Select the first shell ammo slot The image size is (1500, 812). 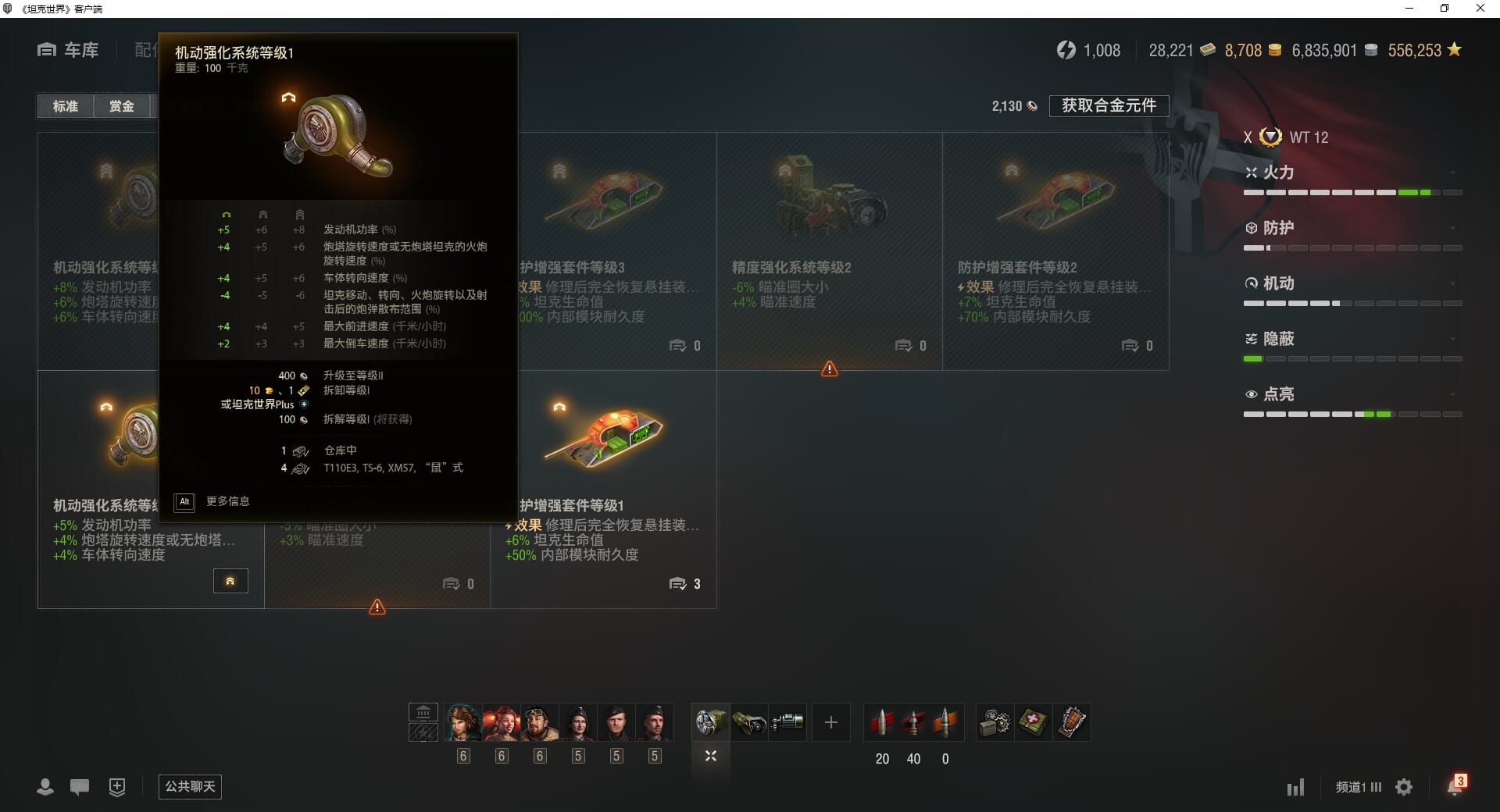coord(882,722)
